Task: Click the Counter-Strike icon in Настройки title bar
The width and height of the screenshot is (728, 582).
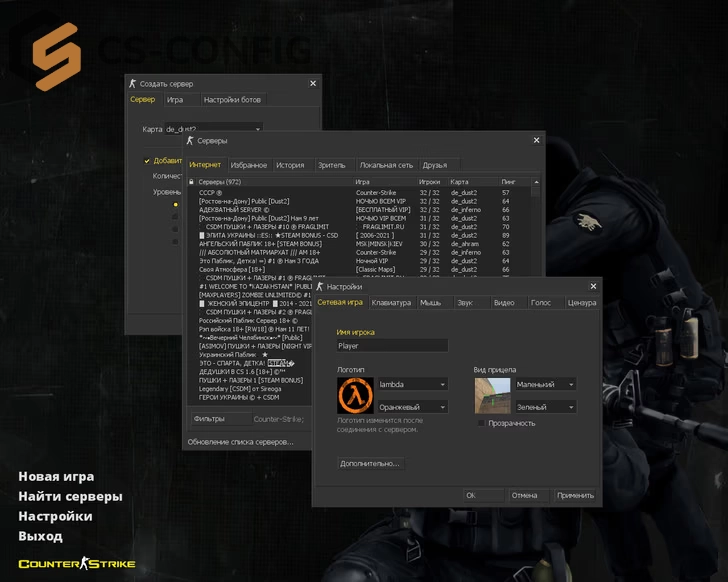Action: (x=319, y=286)
